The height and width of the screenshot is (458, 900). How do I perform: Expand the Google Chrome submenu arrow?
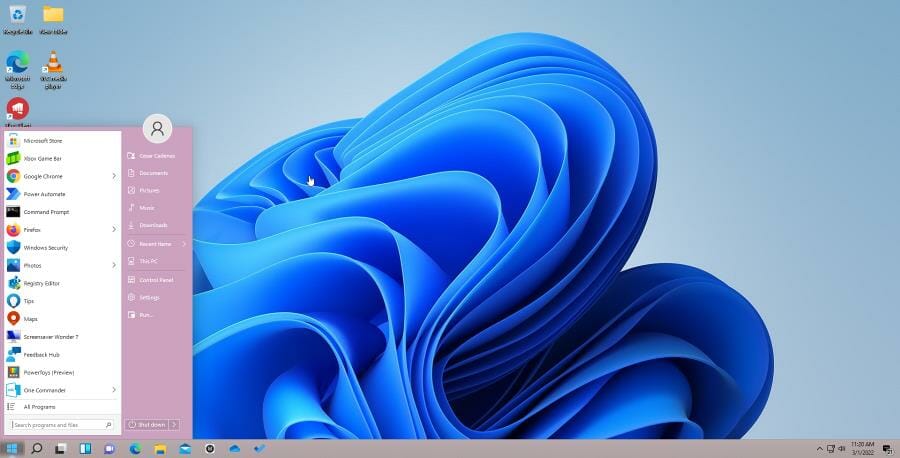(114, 176)
